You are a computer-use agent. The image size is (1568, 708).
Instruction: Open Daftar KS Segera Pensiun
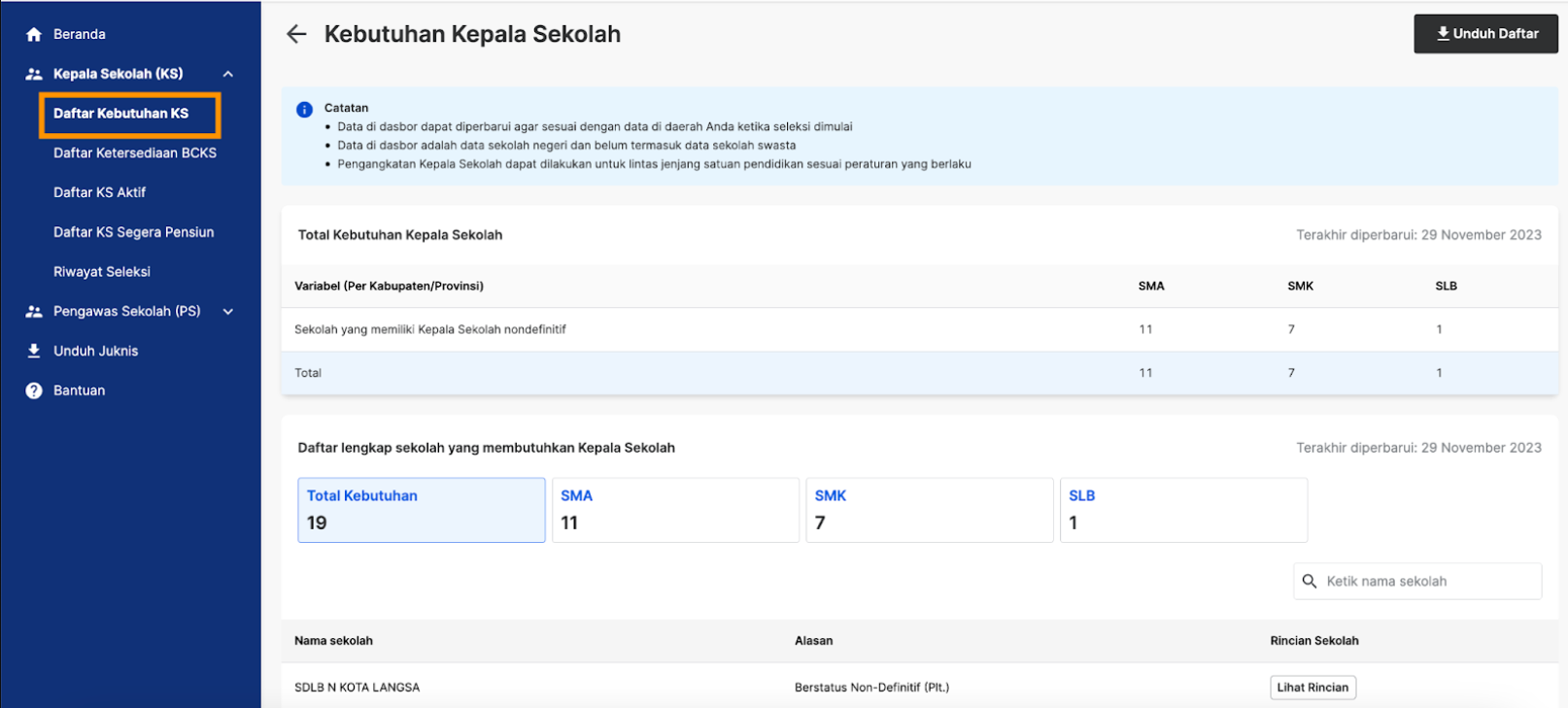pyautogui.click(x=133, y=232)
